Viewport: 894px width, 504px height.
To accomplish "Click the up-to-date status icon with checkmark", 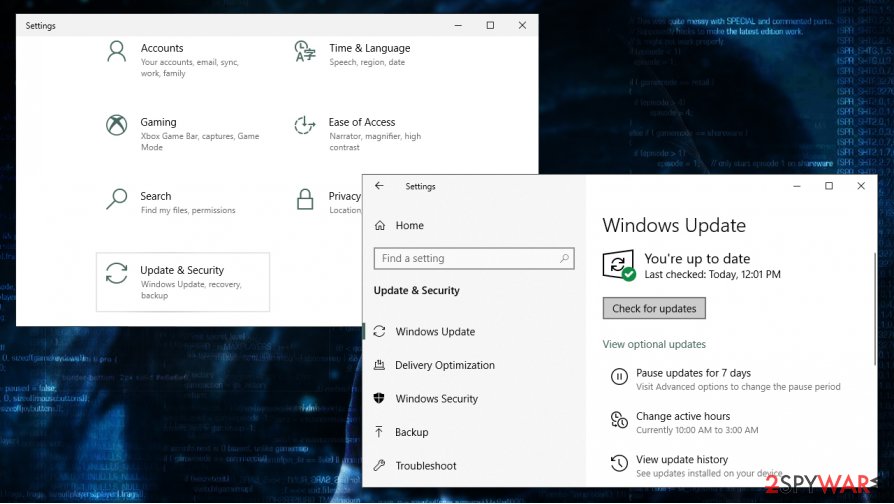I will tap(619, 265).
